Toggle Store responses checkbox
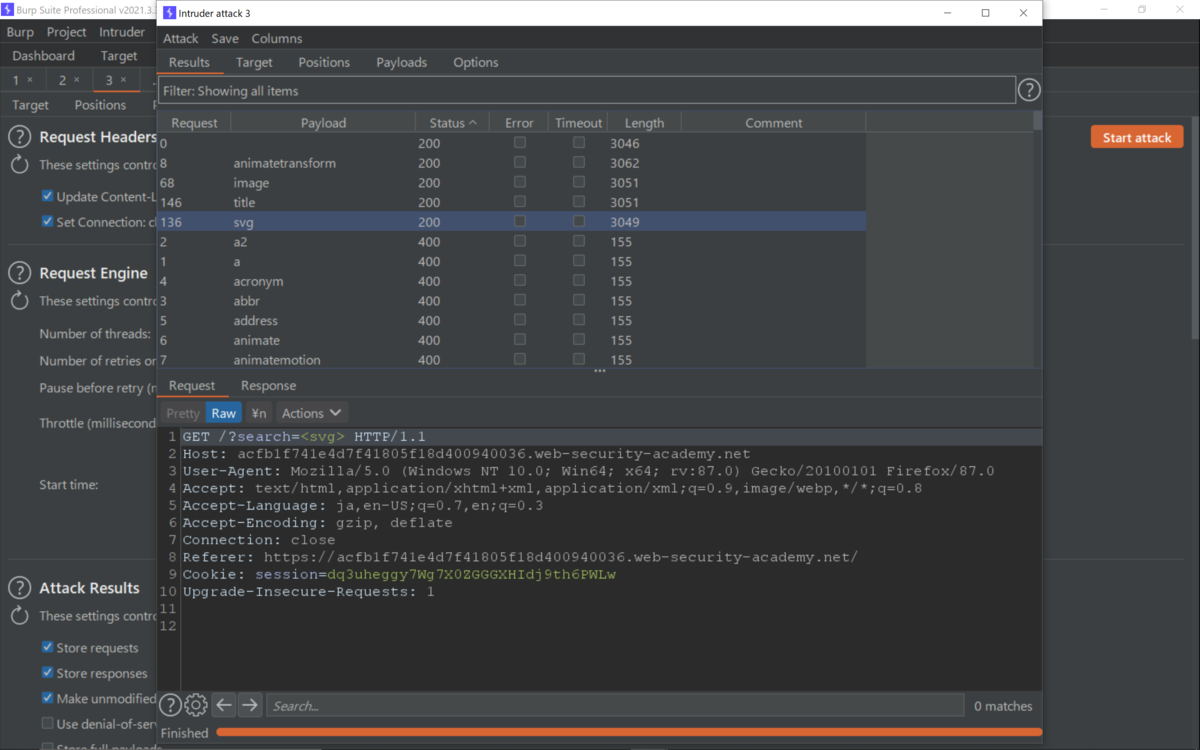This screenshot has width=1200, height=750. 47,673
